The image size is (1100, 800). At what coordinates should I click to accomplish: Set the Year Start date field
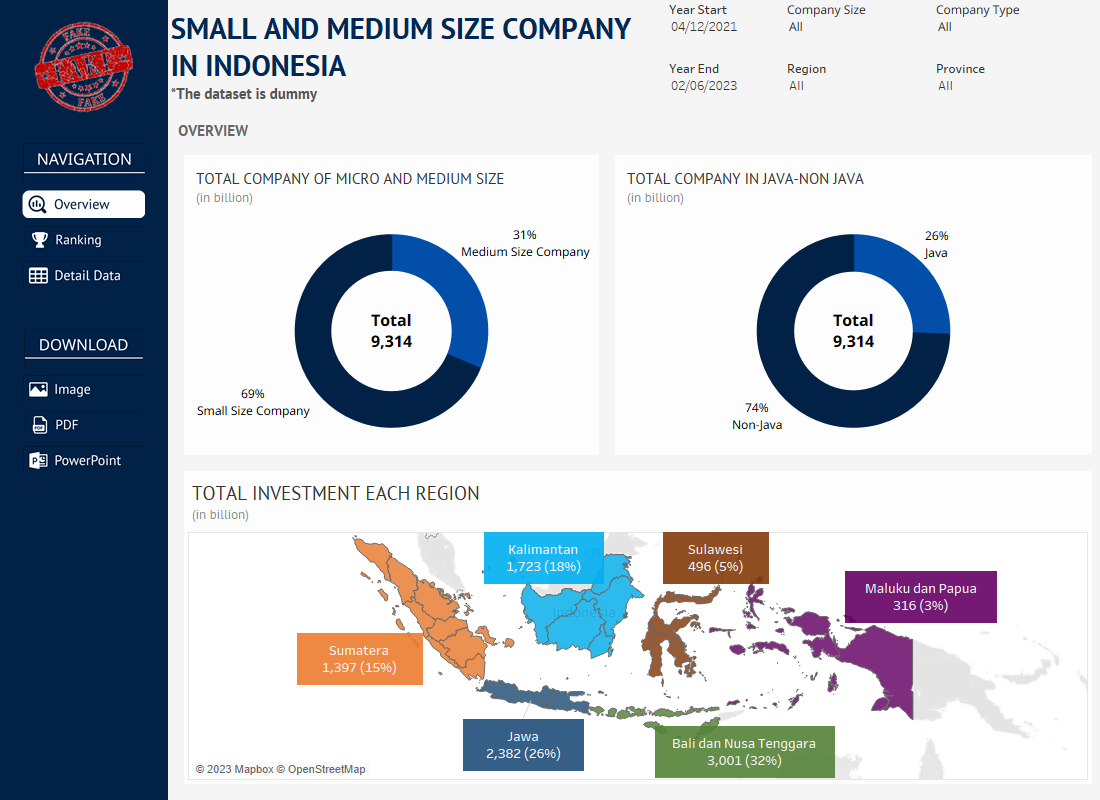point(704,27)
